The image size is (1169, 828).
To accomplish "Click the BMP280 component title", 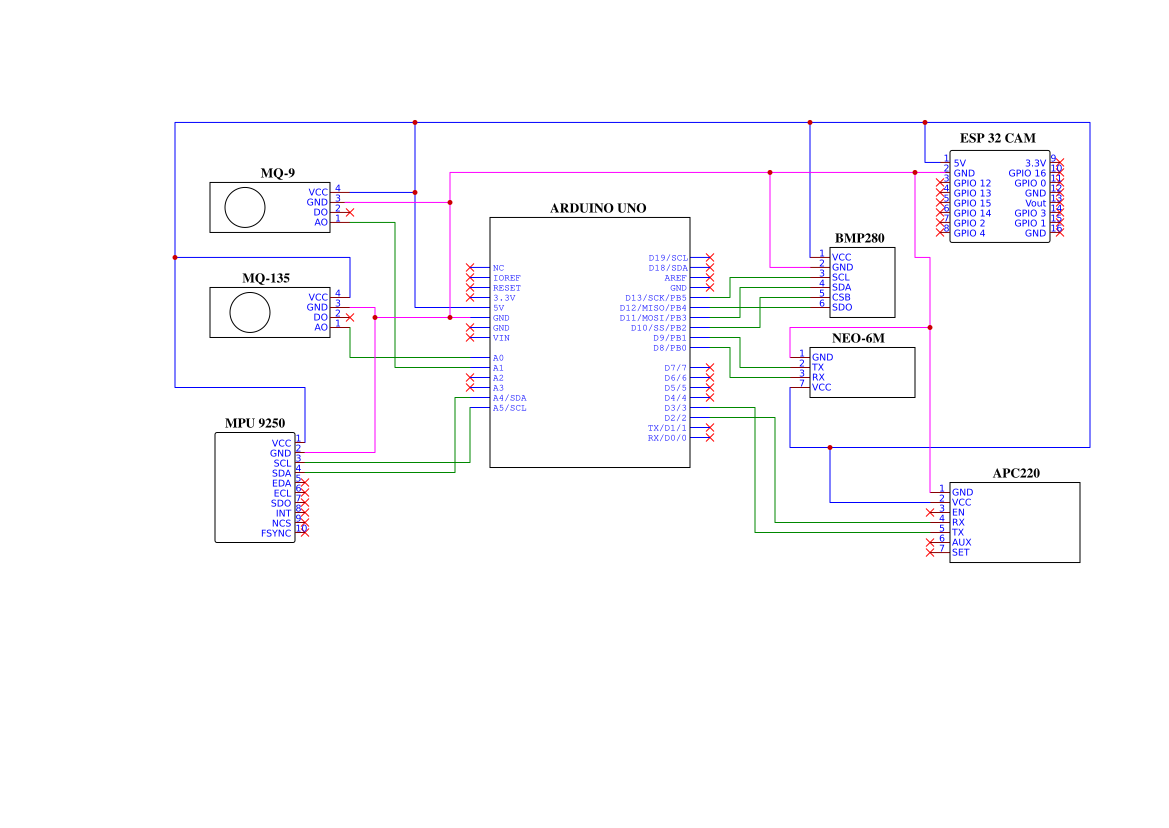I will (x=860, y=238).
